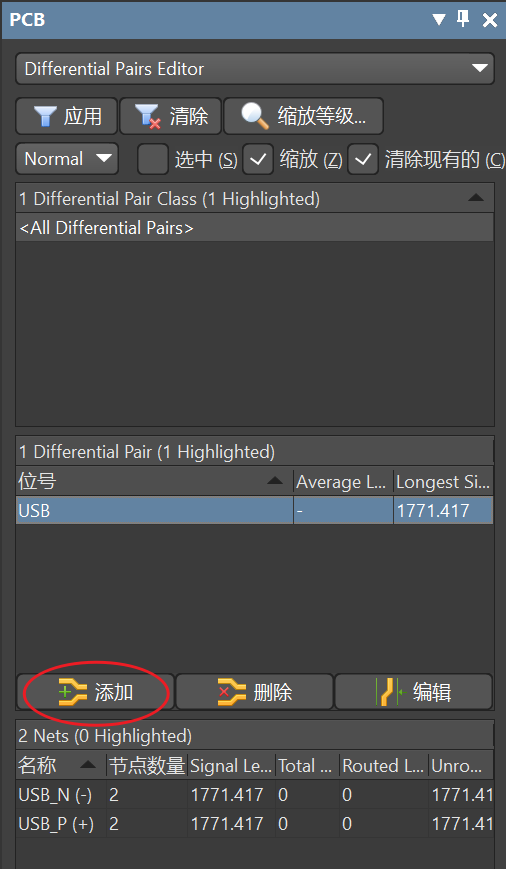Click the 编辑 edit differential pair button

point(413,692)
